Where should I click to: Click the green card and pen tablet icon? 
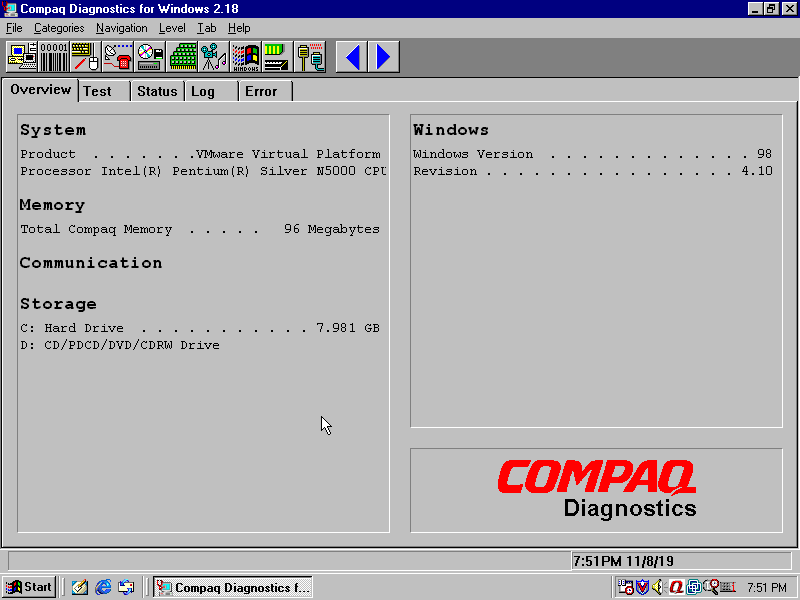(x=277, y=57)
